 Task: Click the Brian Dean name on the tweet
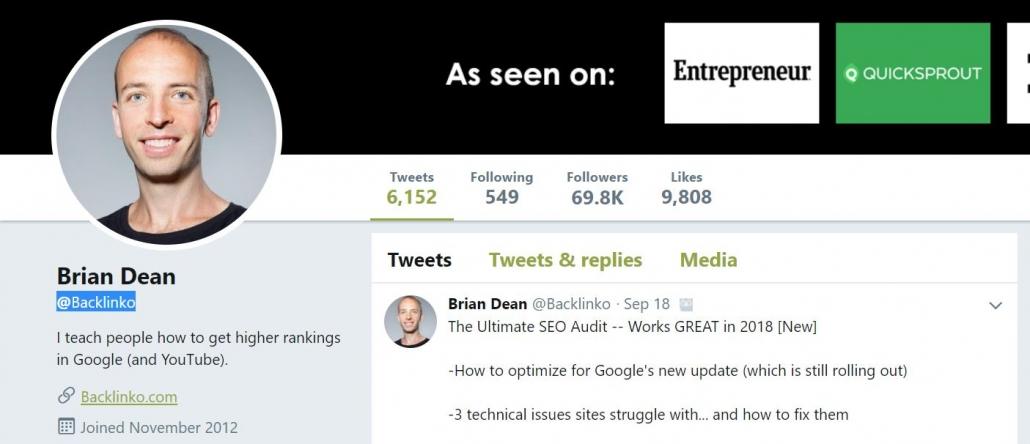pos(486,304)
